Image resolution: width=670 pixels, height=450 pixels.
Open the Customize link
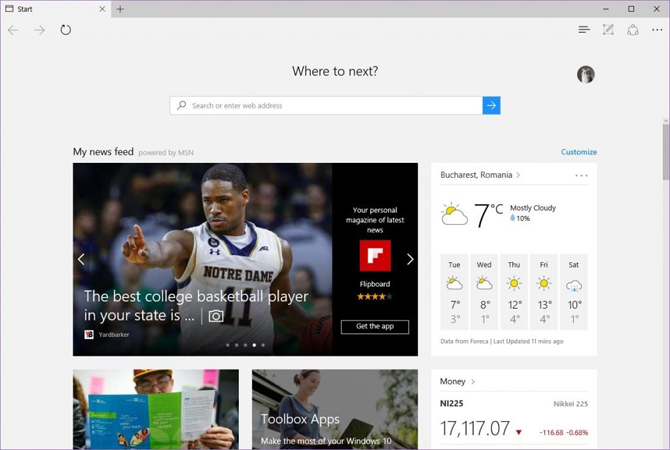[x=579, y=152]
